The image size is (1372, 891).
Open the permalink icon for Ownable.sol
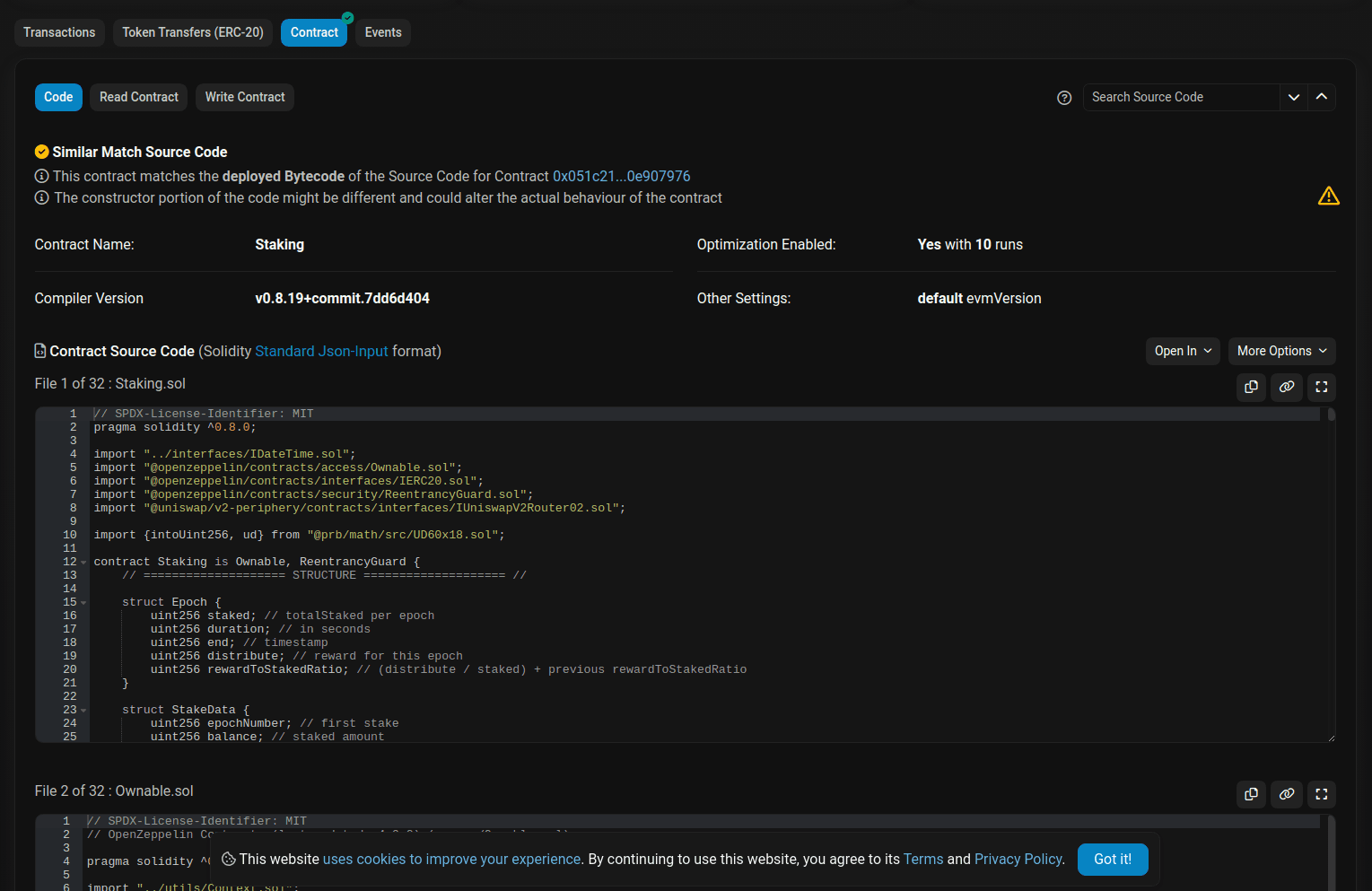(1286, 794)
